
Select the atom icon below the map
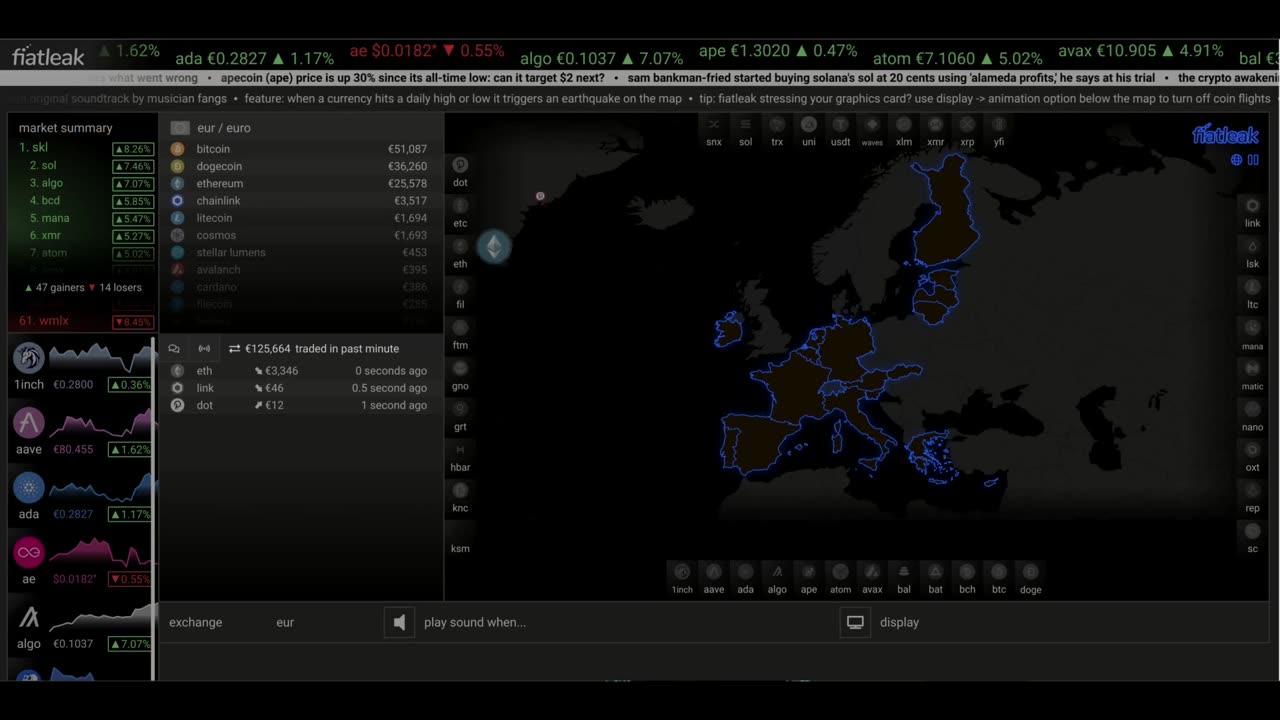tap(840, 572)
